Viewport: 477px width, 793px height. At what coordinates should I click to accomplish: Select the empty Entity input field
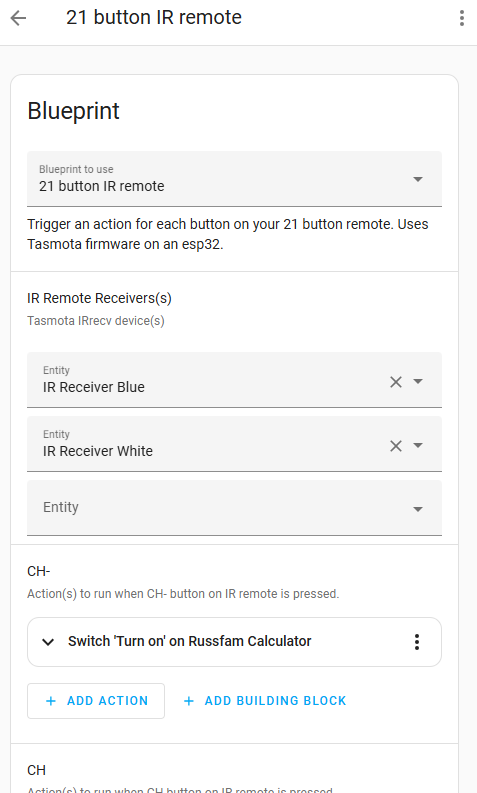(234, 508)
